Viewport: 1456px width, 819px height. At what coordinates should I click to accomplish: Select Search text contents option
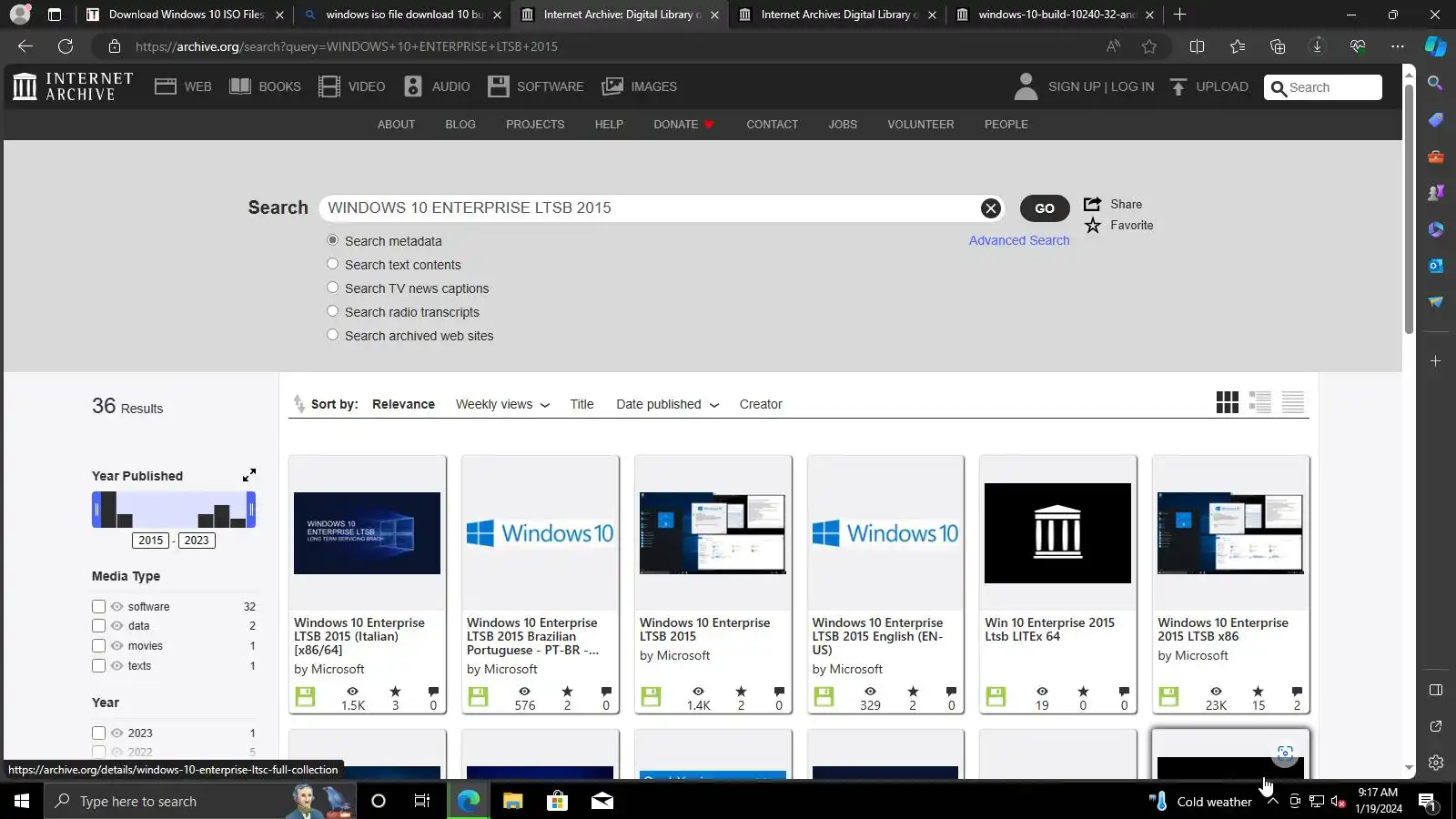point(333,264)
